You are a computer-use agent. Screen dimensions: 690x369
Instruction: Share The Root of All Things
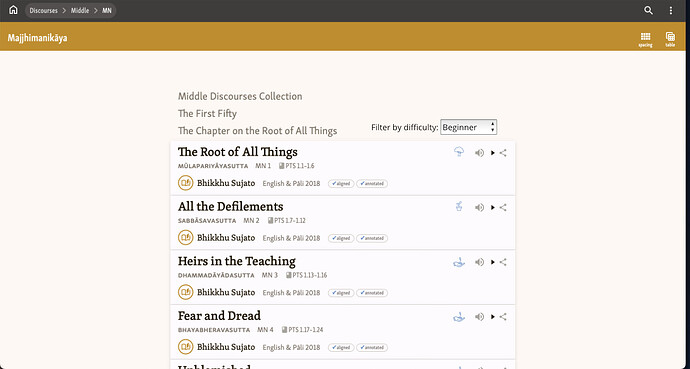tap(503, 153)
